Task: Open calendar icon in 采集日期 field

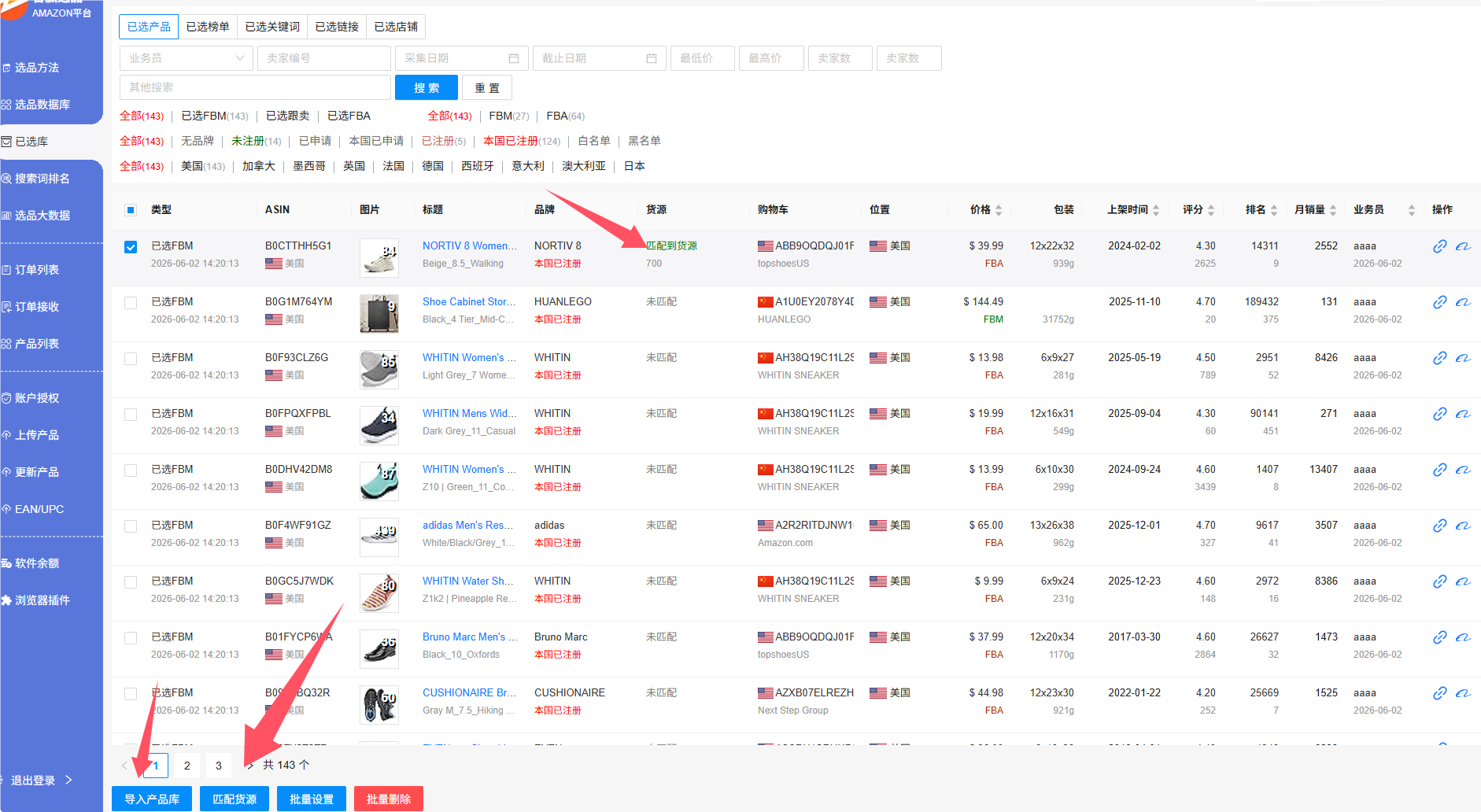Action: point(514,58)
